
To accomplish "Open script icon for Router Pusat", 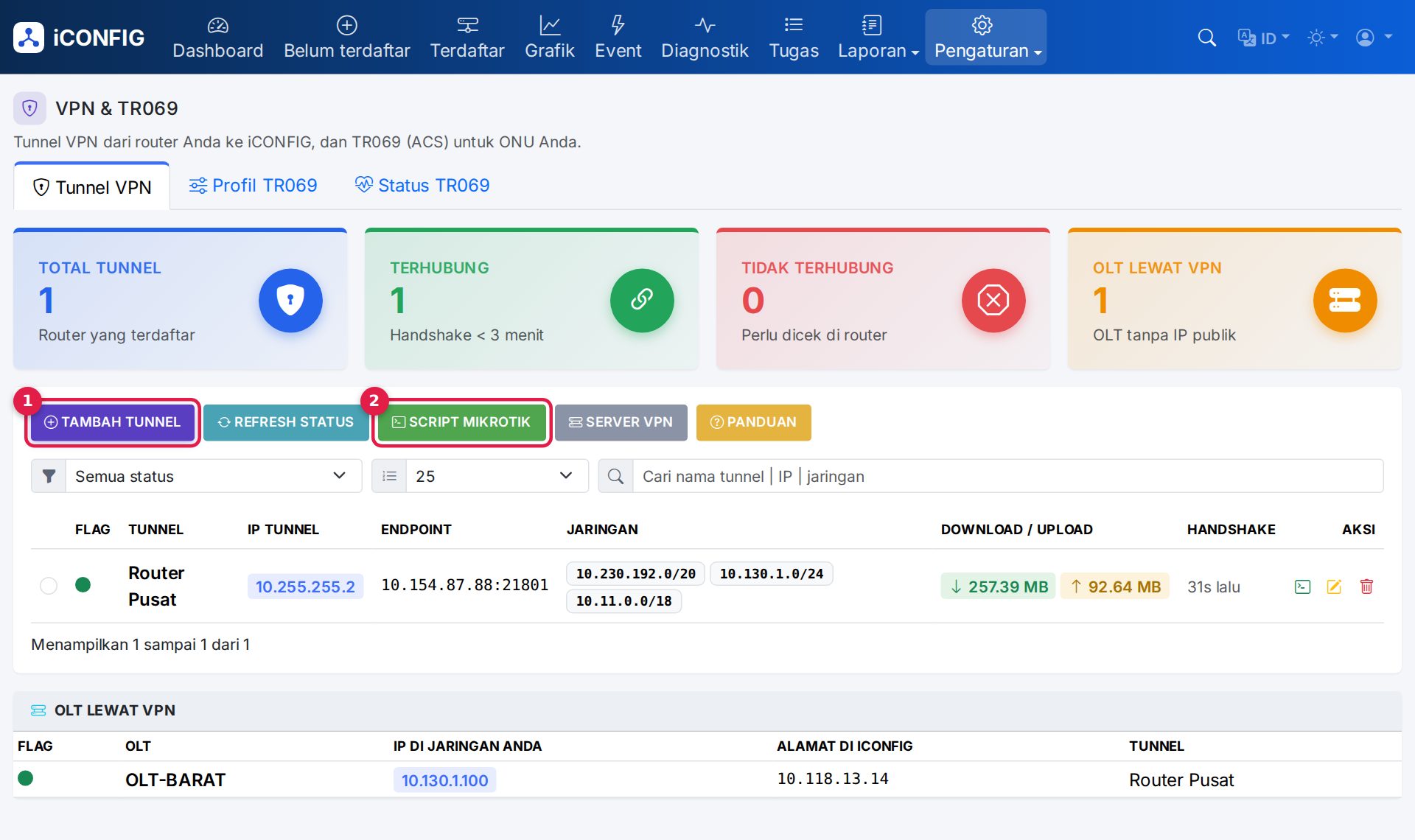I will point(1302,587).
